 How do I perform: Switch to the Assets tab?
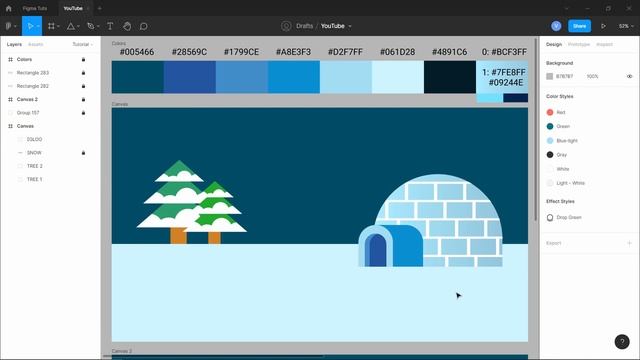(36, 44)
